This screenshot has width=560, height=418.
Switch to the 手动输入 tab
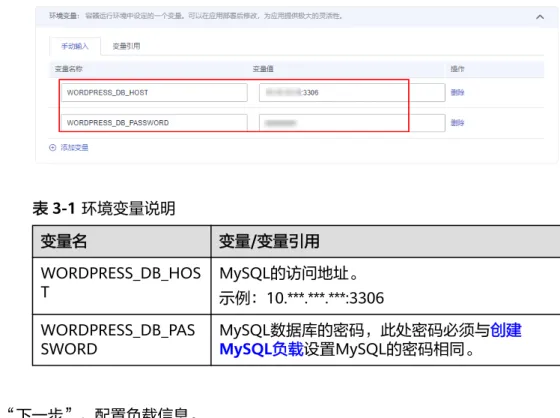(75, 46)
